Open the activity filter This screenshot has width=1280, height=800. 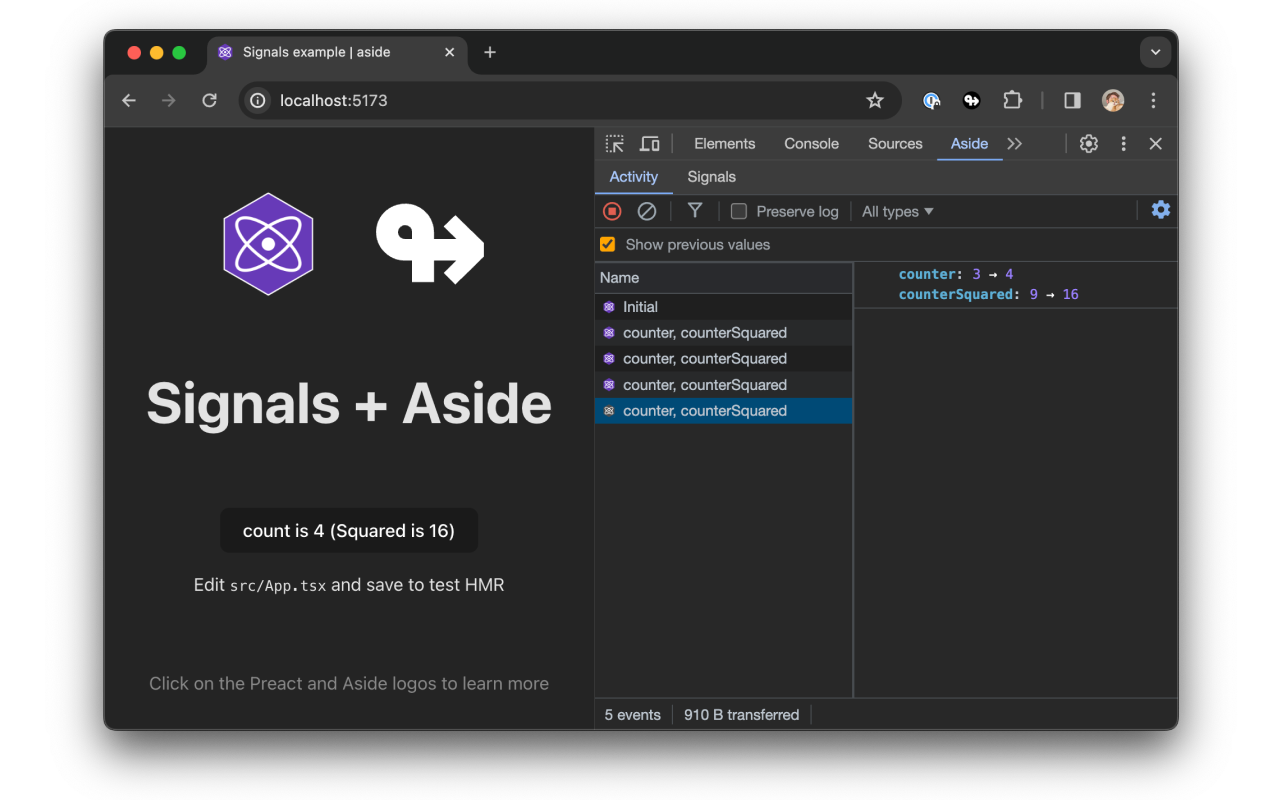click(695, 211)
